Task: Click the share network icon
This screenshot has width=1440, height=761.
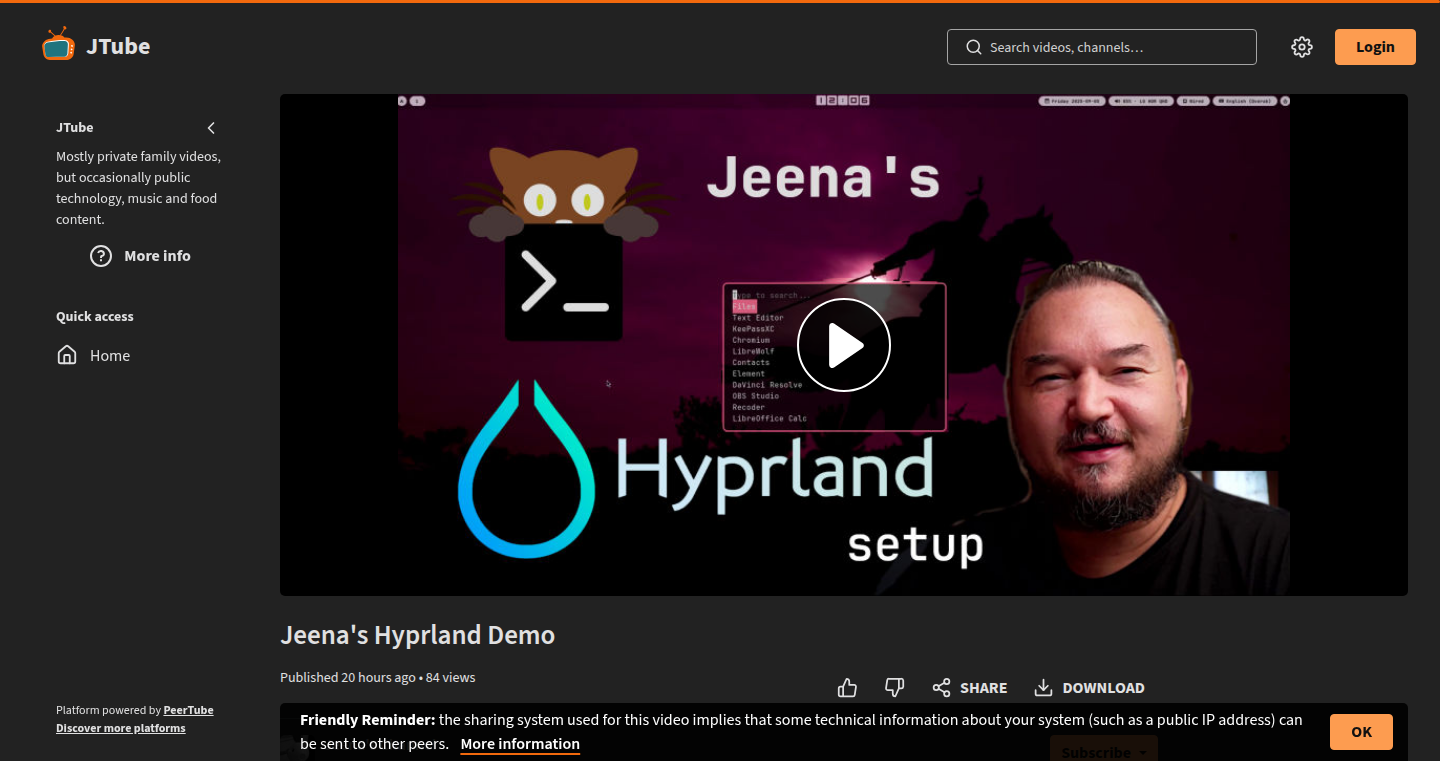Action: [x=941, y=688]
